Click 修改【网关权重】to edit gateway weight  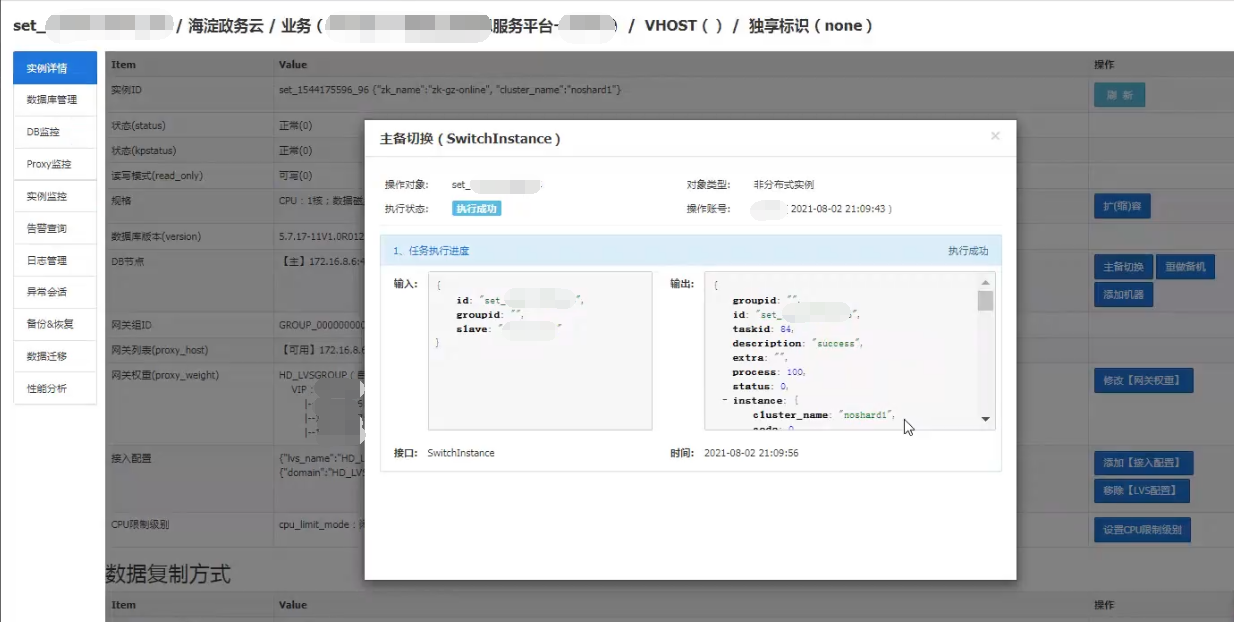pyautogui.click(x=1143, y=380)
